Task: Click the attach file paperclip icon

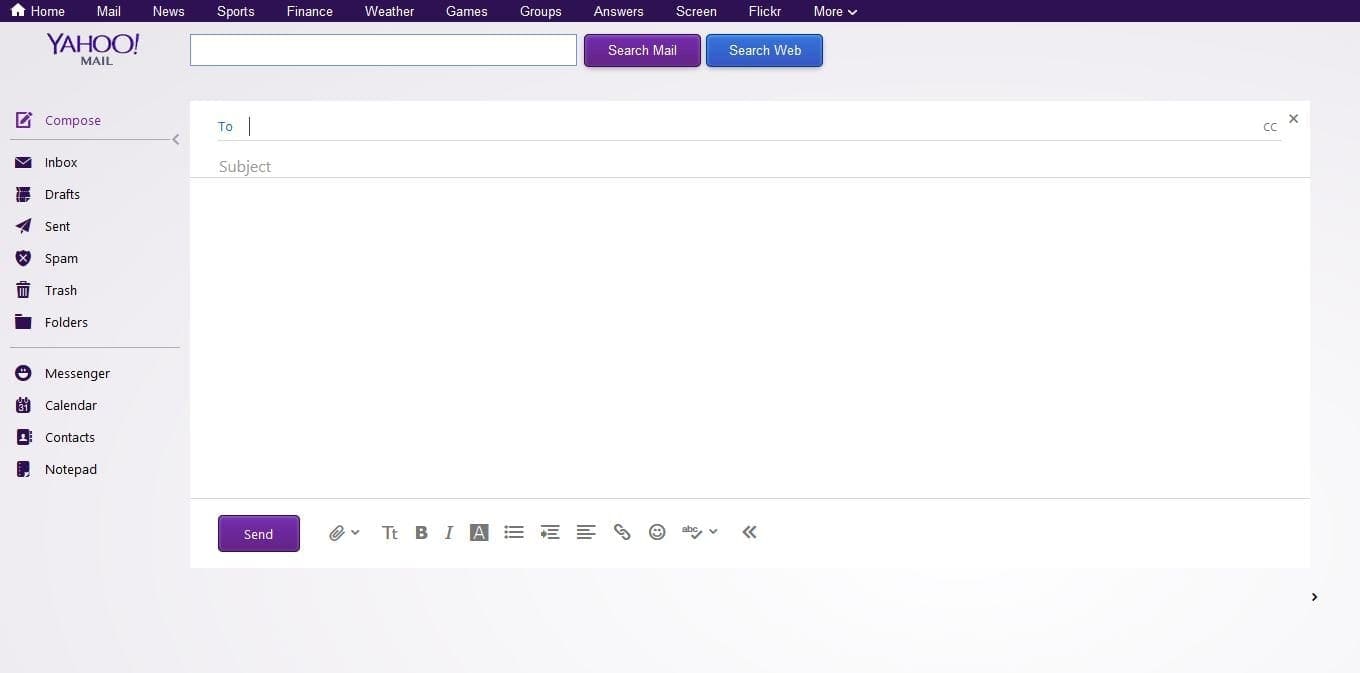Action: coord(337,533)
